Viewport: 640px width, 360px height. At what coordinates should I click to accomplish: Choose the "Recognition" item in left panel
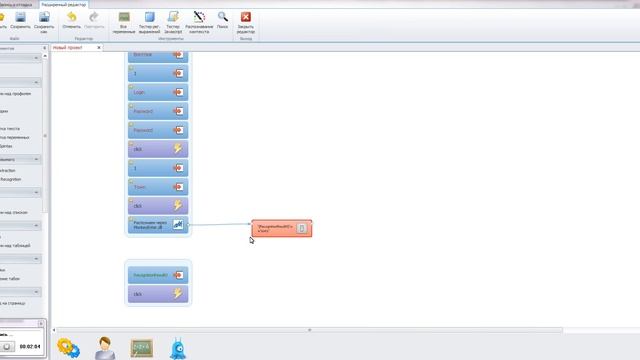11,179
